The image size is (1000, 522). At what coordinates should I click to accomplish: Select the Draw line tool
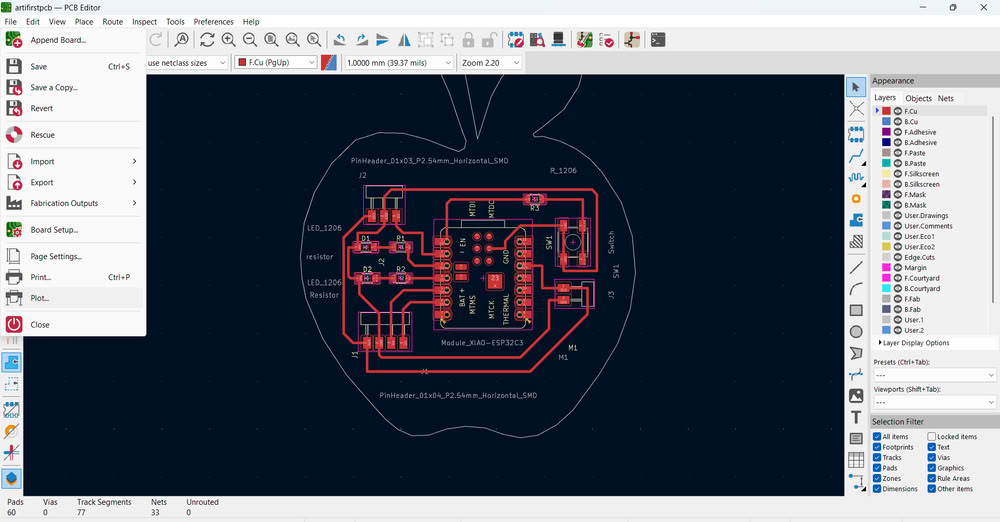pyautogui.click(x=856, y=267)
